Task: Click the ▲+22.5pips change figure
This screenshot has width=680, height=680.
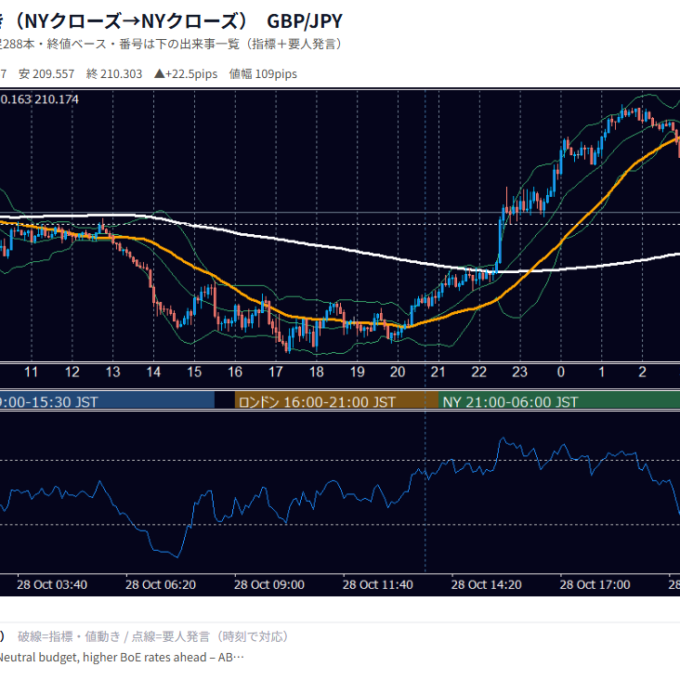Action: 186,74
